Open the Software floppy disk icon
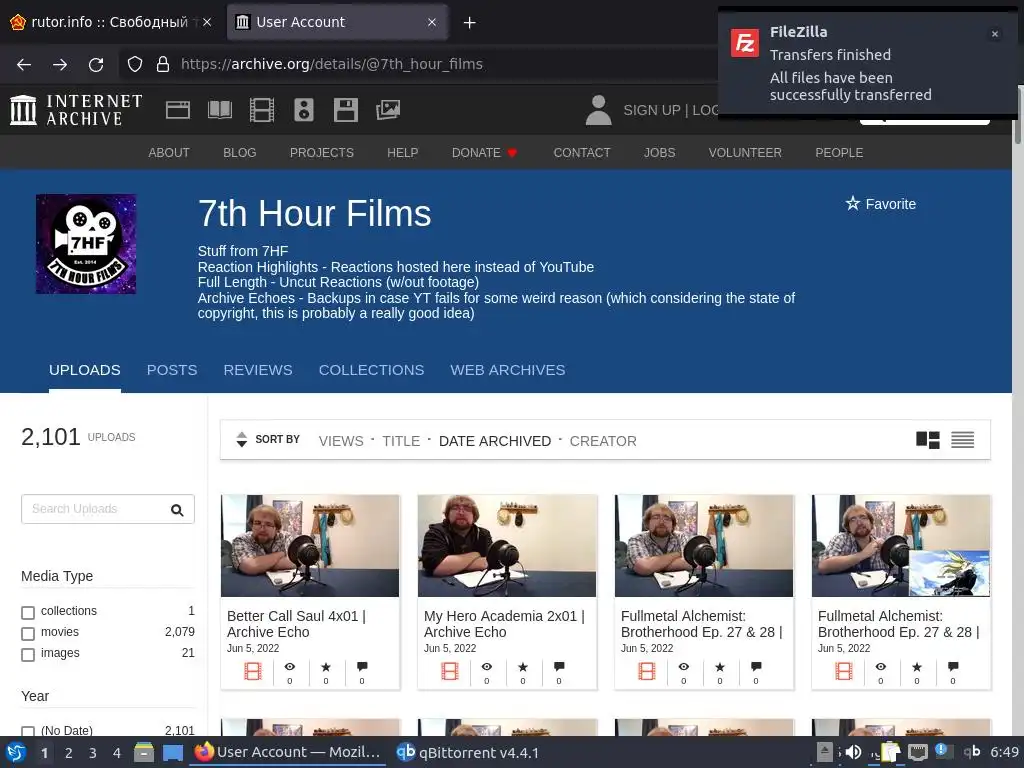 click(345, 110)
